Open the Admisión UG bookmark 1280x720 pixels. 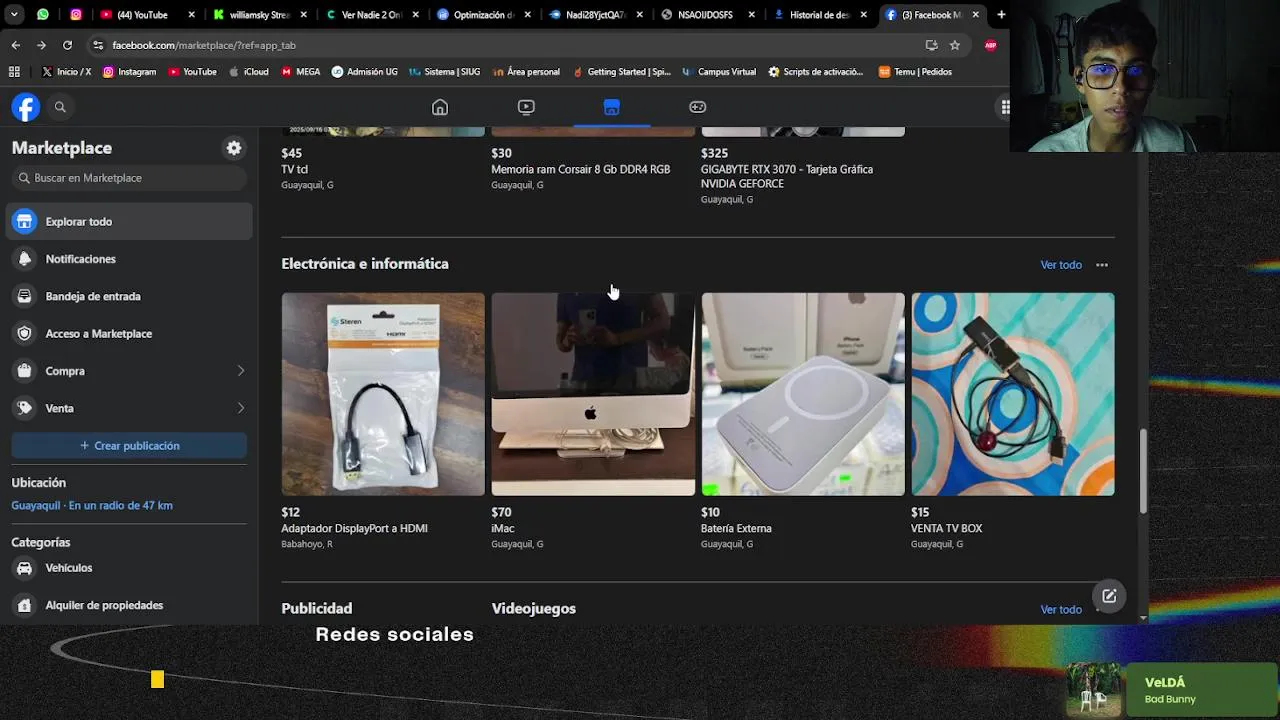365,72
